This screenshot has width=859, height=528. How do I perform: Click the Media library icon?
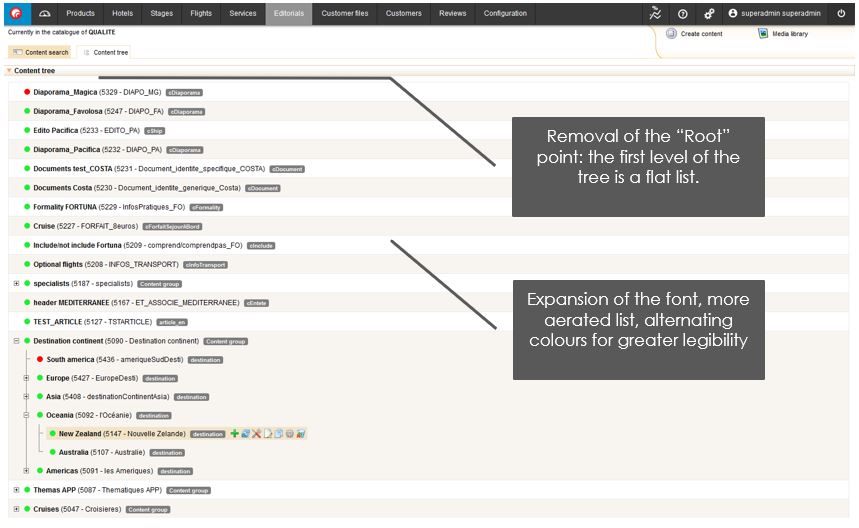tap(763, 33)
